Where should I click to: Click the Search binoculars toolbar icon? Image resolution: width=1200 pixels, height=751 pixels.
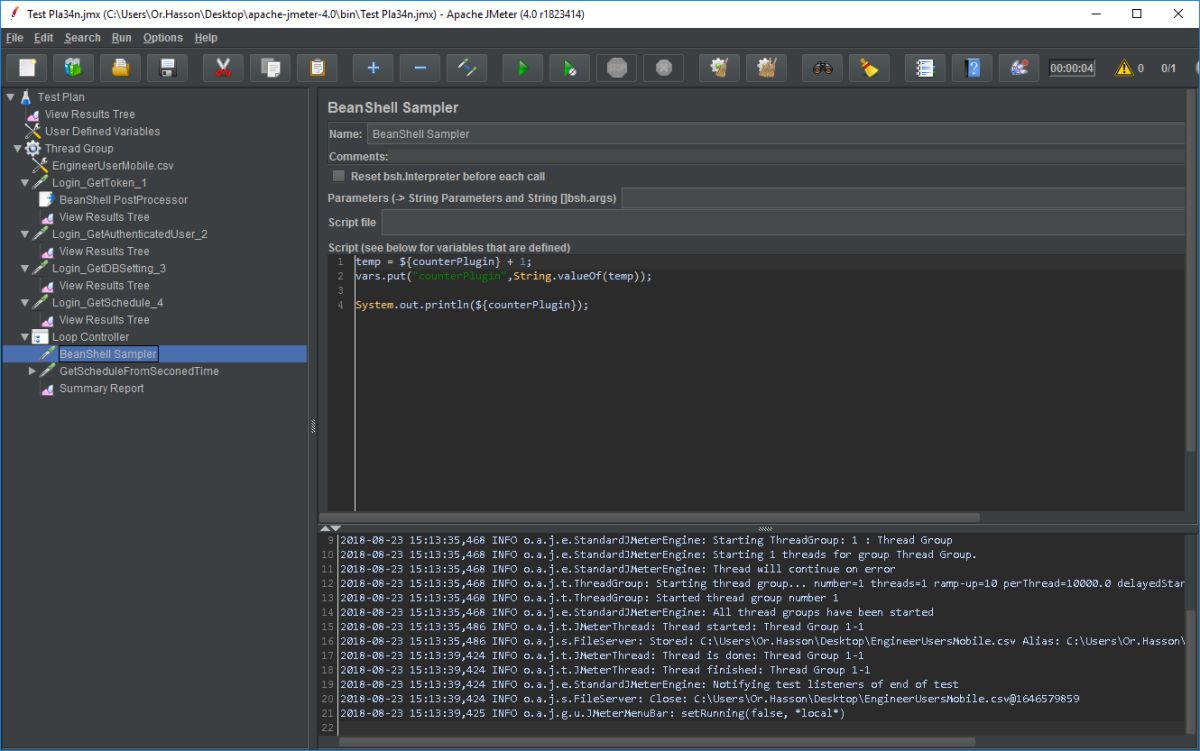822,68
